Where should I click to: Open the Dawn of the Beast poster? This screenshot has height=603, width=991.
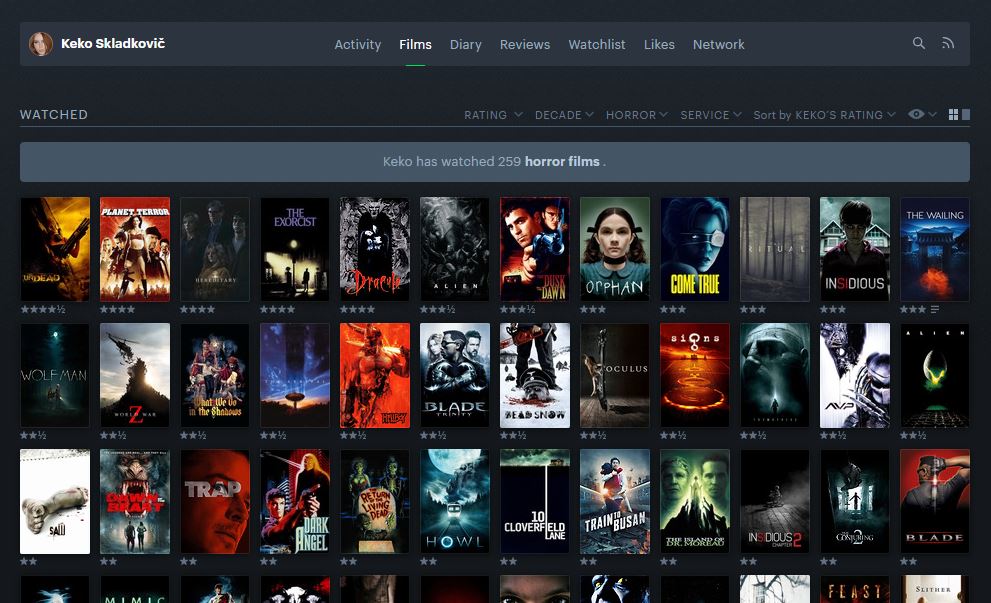click(x=135, y=502)
